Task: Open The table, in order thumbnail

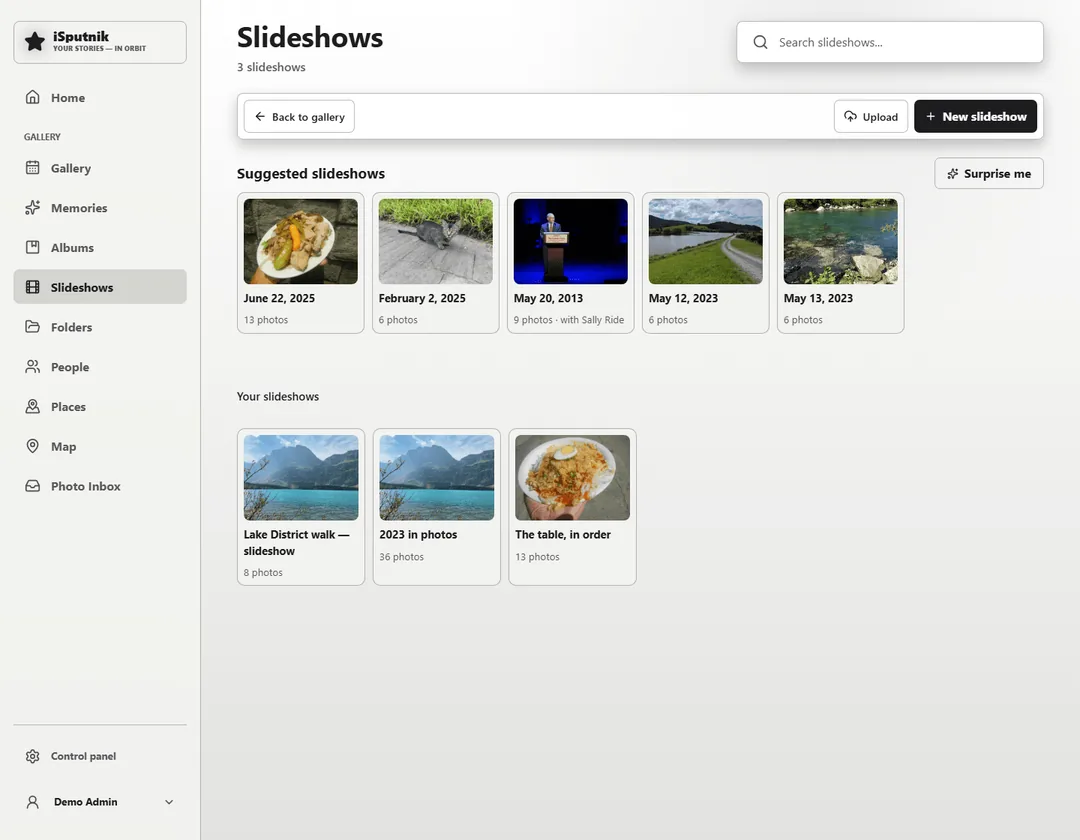Action: tap(572, 477)
